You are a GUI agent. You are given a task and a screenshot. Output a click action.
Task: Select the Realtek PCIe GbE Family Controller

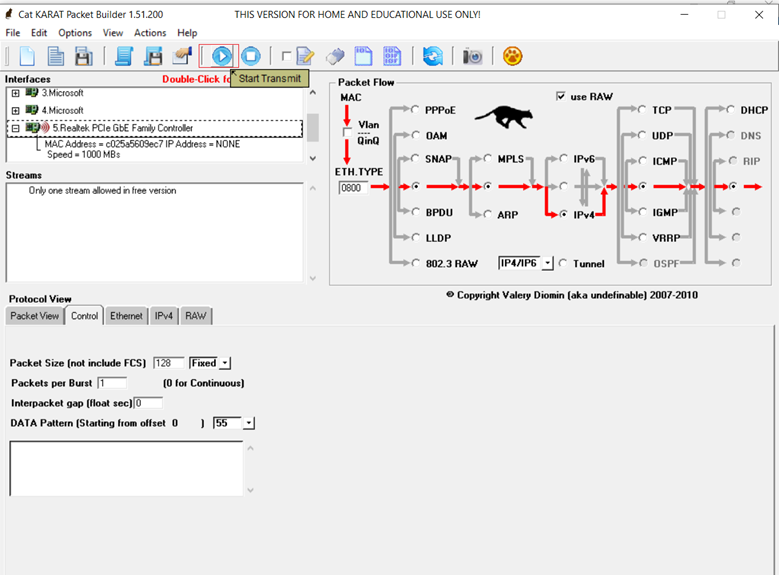[122, 128]
